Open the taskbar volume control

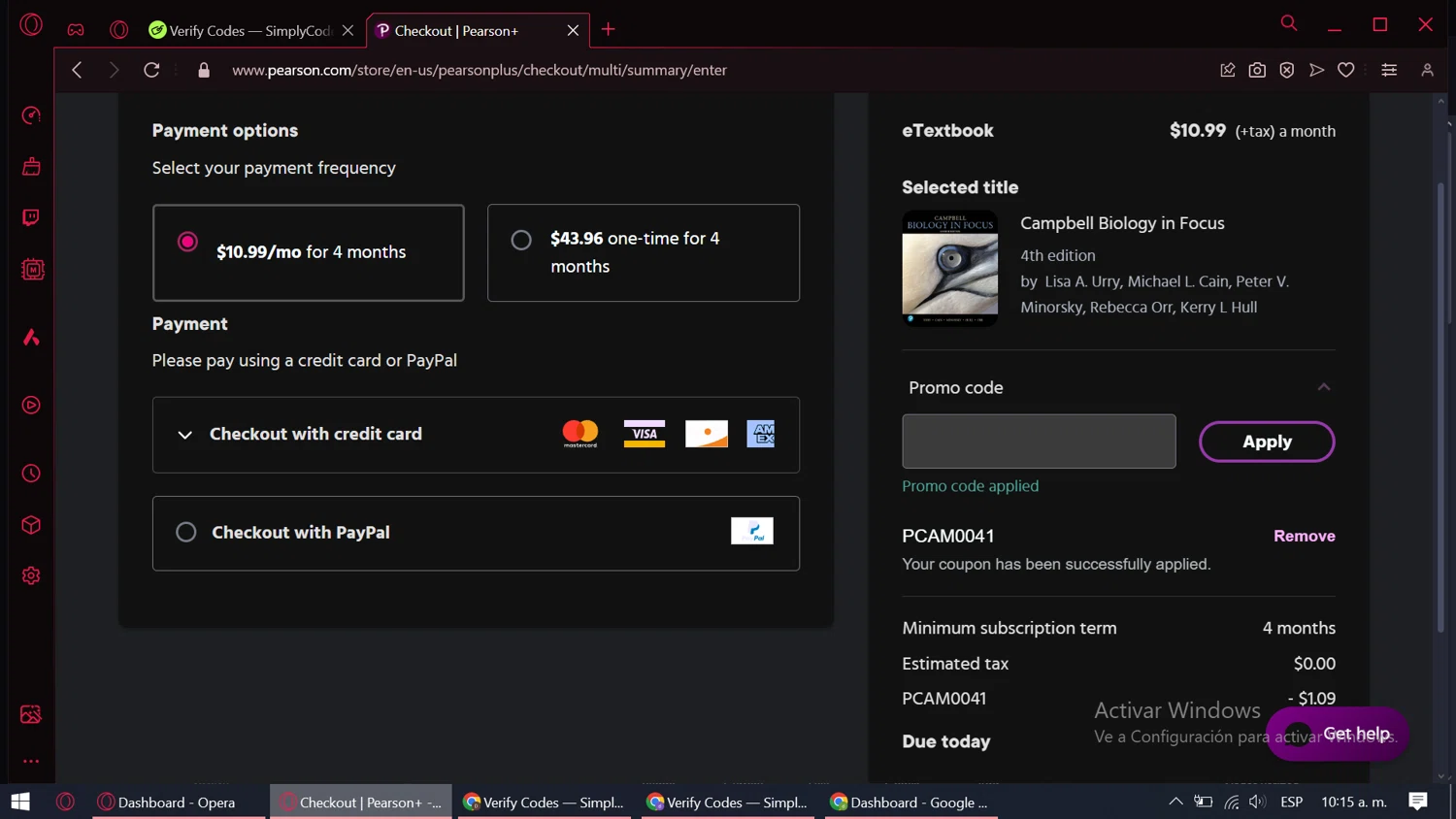point(1257,802)
